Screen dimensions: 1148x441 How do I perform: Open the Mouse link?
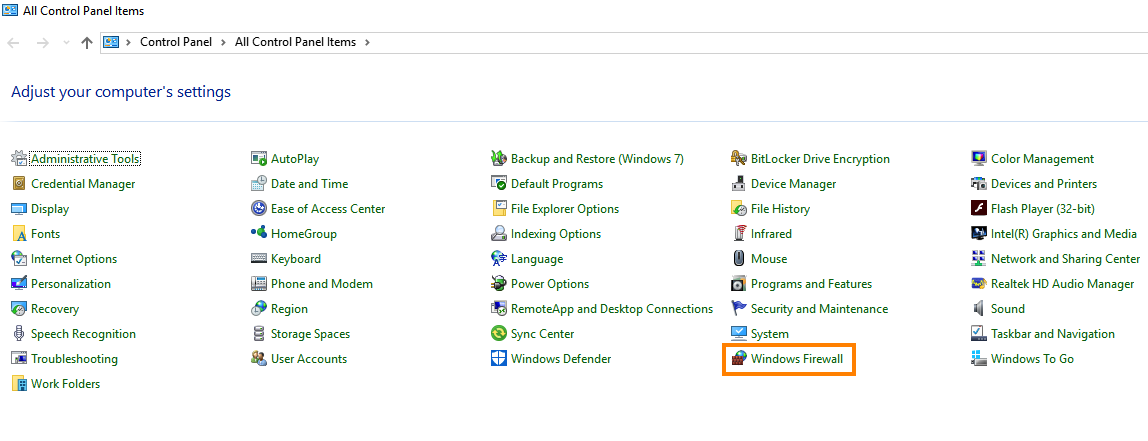tap(769, 259)
